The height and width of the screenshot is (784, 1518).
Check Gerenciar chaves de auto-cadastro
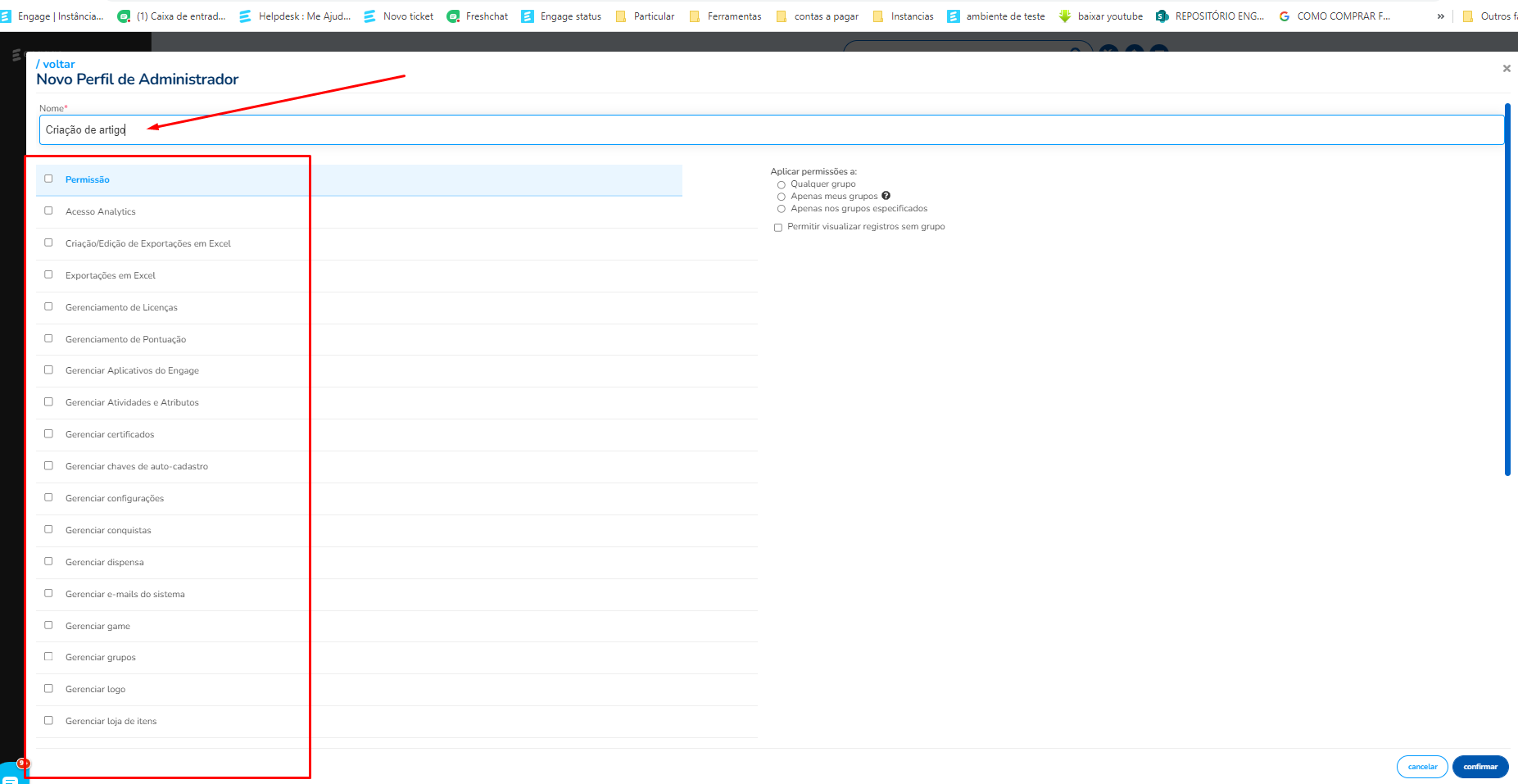coord(48,465)
